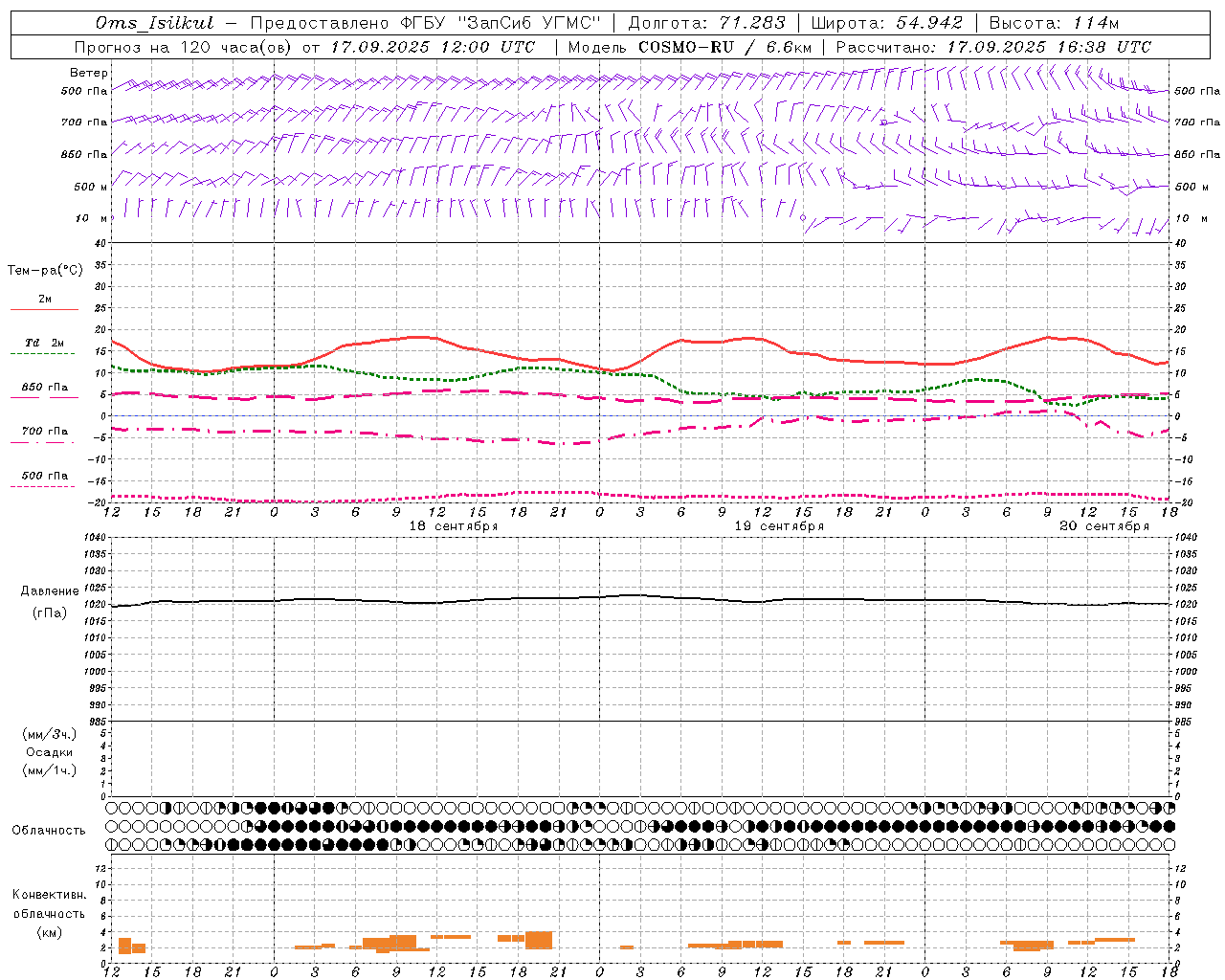Click the Высота: 114м value
Viewport: 1225px width, 980px height.
point(1054,23)
